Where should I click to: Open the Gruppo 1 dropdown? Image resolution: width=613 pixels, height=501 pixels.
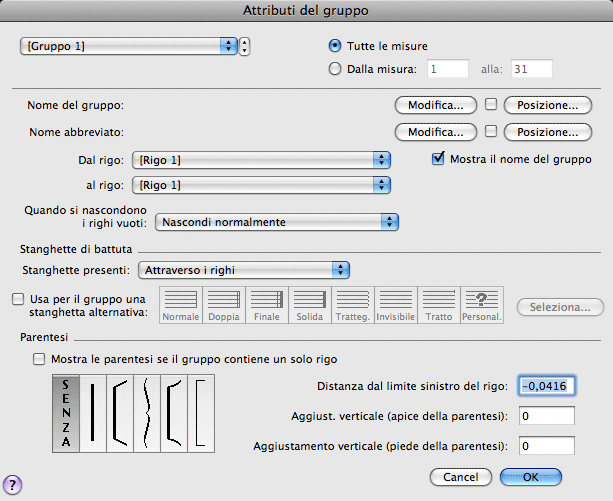point(128,46)
